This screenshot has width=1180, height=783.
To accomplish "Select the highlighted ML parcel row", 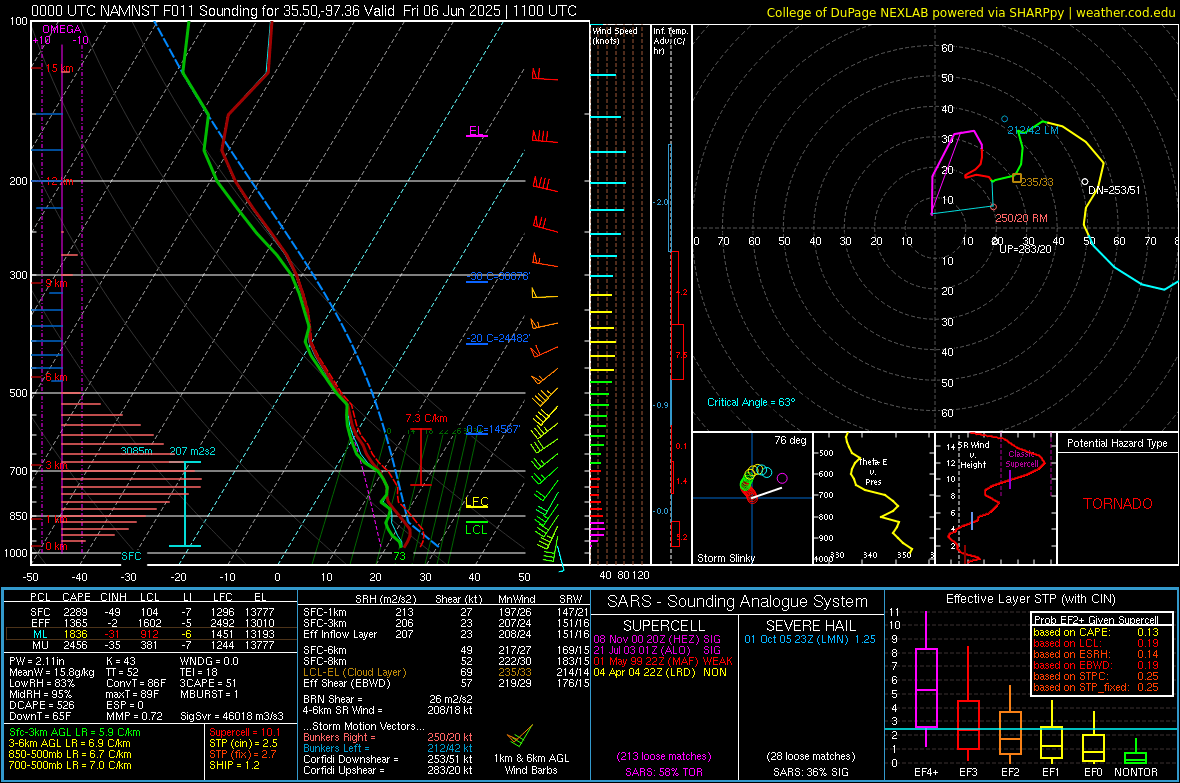I will (x=151, y=635).
